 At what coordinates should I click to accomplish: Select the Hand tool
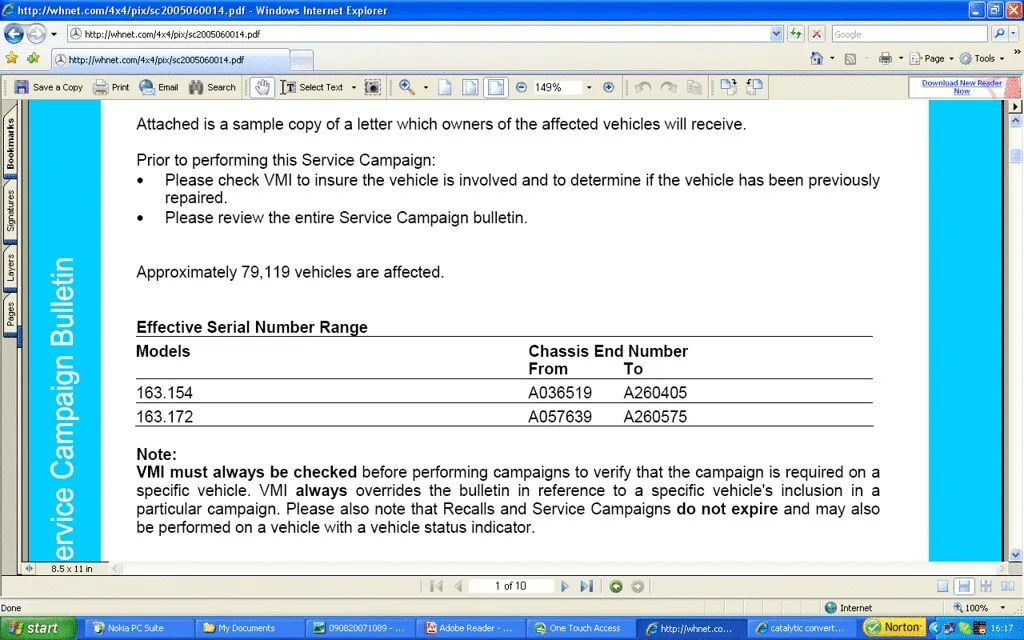262,87
